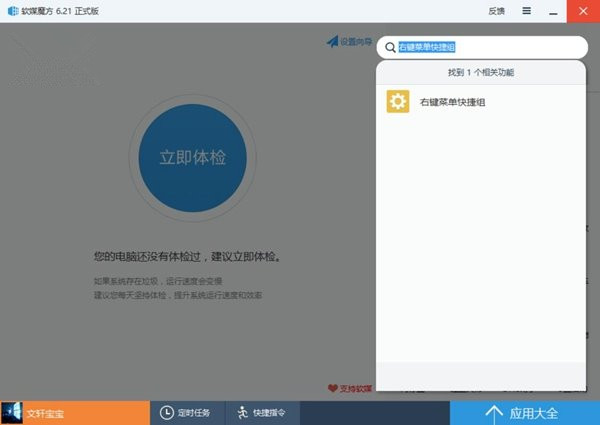Image resolution: width=600 pixels, height=425 pixels.
Task: Click the 立即体检 circular scan button
Action: tap(193, 157)
